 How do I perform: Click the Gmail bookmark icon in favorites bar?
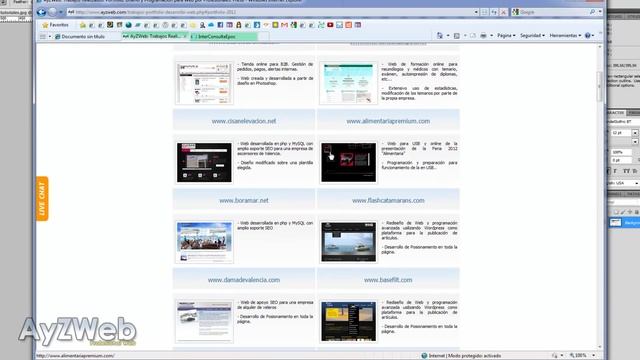click(284, 25)
